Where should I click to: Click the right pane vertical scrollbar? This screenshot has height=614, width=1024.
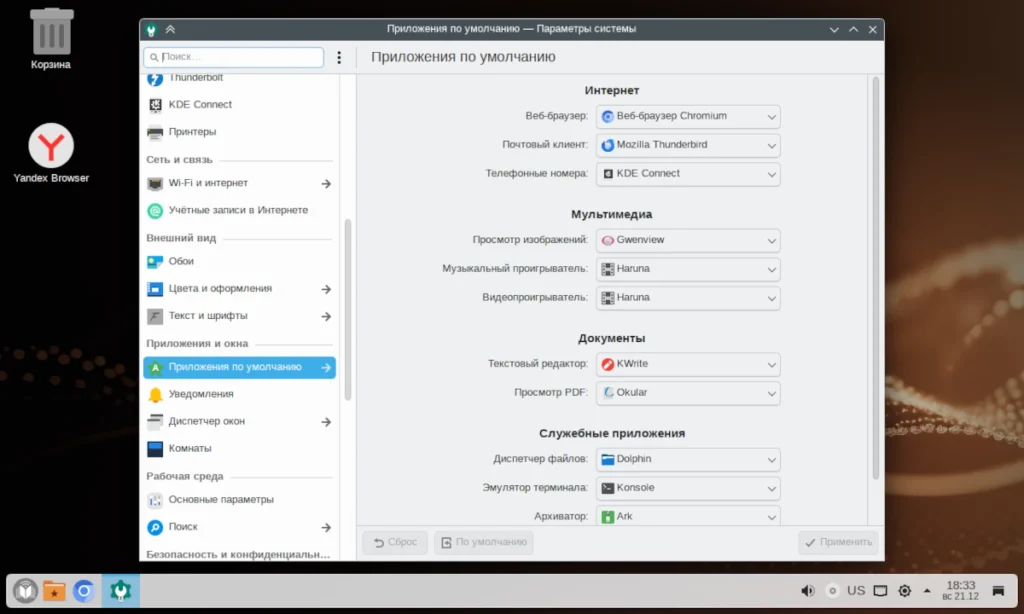876,278
